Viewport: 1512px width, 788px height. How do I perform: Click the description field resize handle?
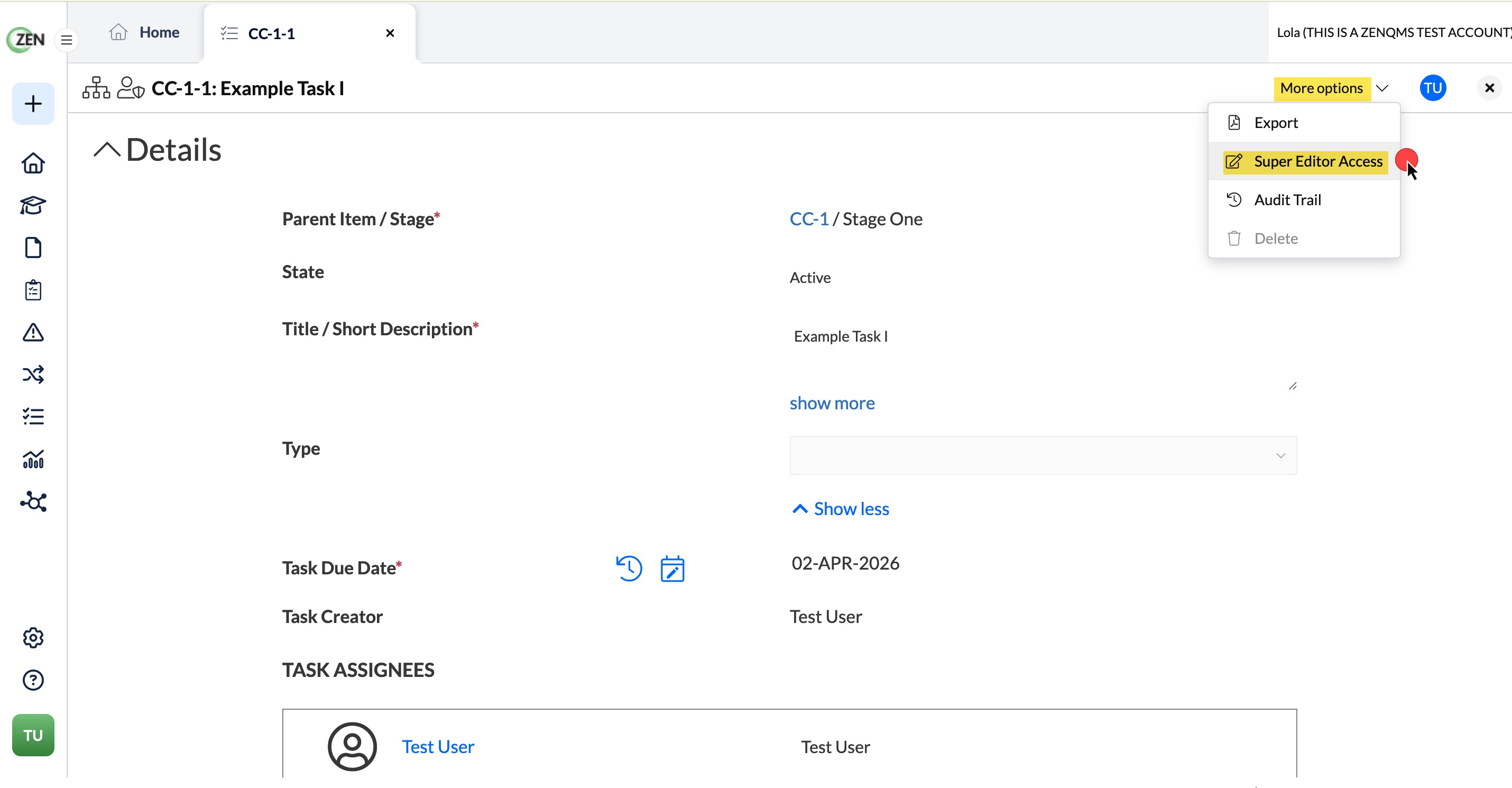[1292, 386]
